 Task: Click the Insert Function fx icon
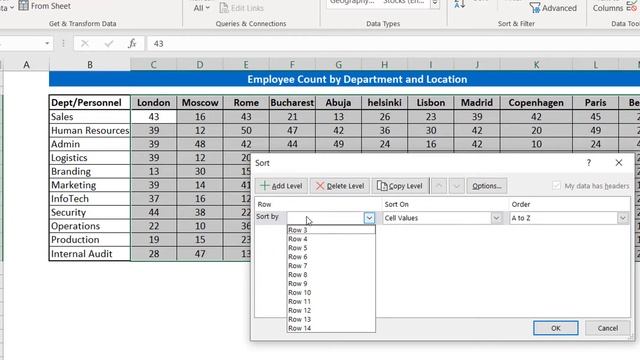[x=132, y=43]
